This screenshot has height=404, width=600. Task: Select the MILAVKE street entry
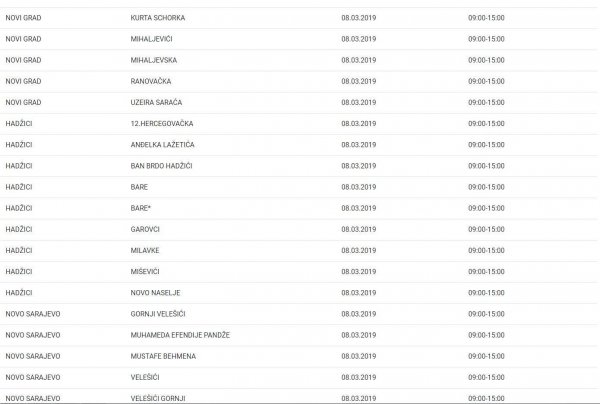pyautogui.click(x=146, y=250)
